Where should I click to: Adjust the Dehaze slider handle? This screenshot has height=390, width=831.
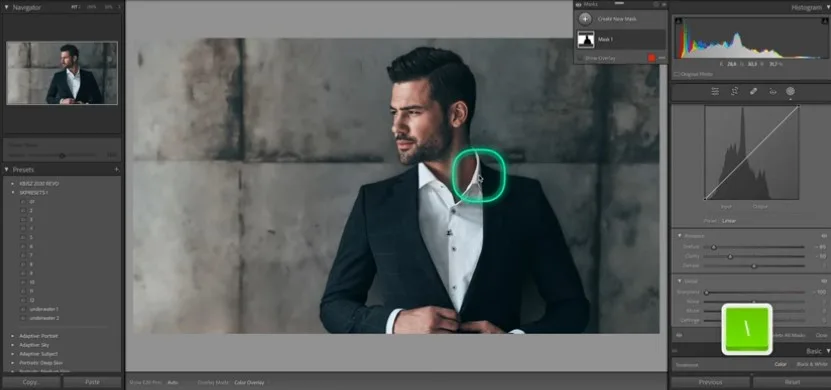tap(754, 266)
